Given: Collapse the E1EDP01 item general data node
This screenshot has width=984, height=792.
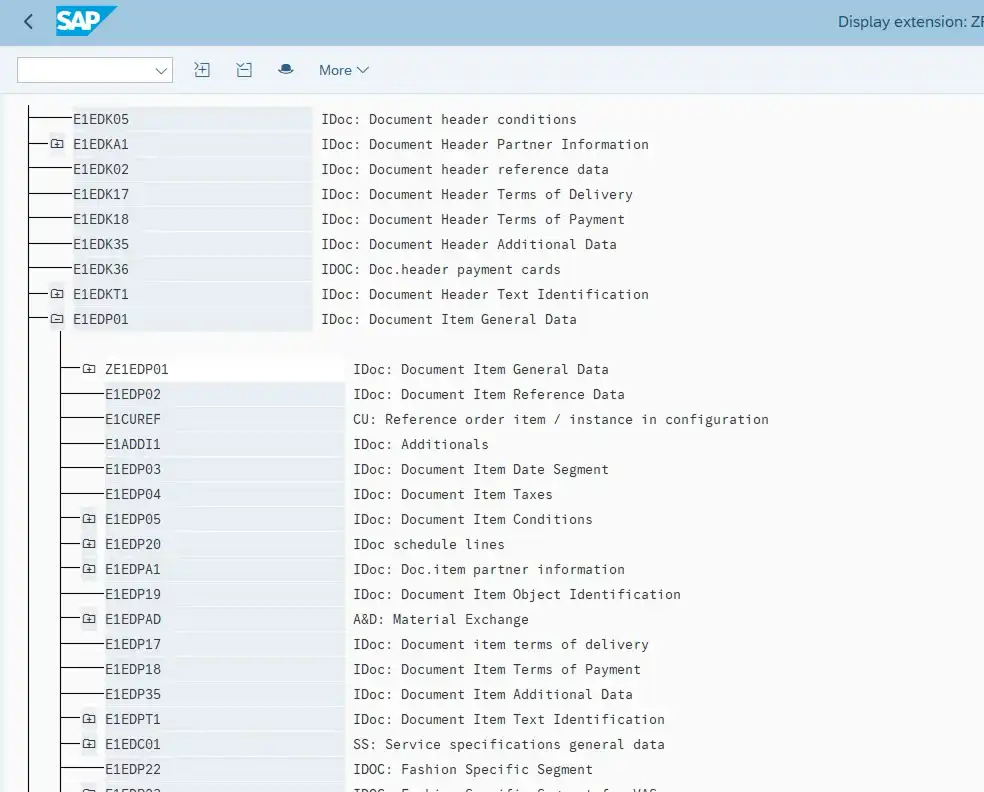Looking at the screenshot, I should pyautogui.click(x=55, y=319).
